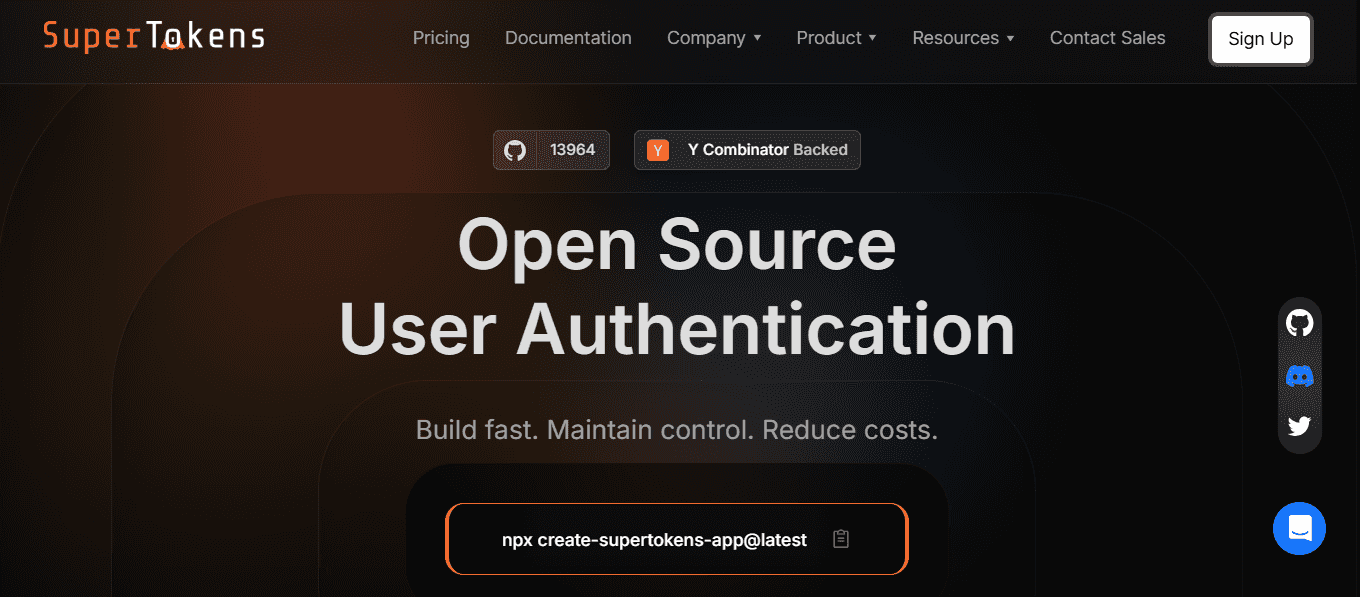Open the blue chat support widget

1299,528
